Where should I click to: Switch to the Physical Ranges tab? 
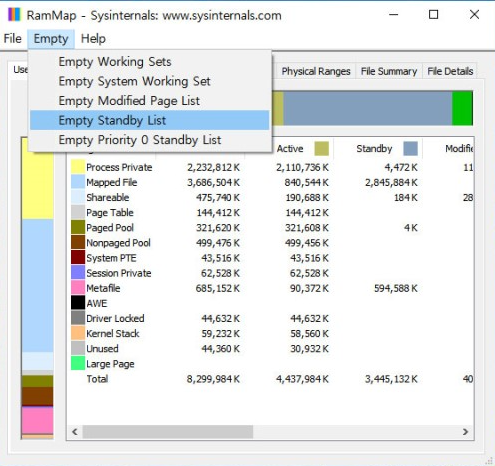316,71
